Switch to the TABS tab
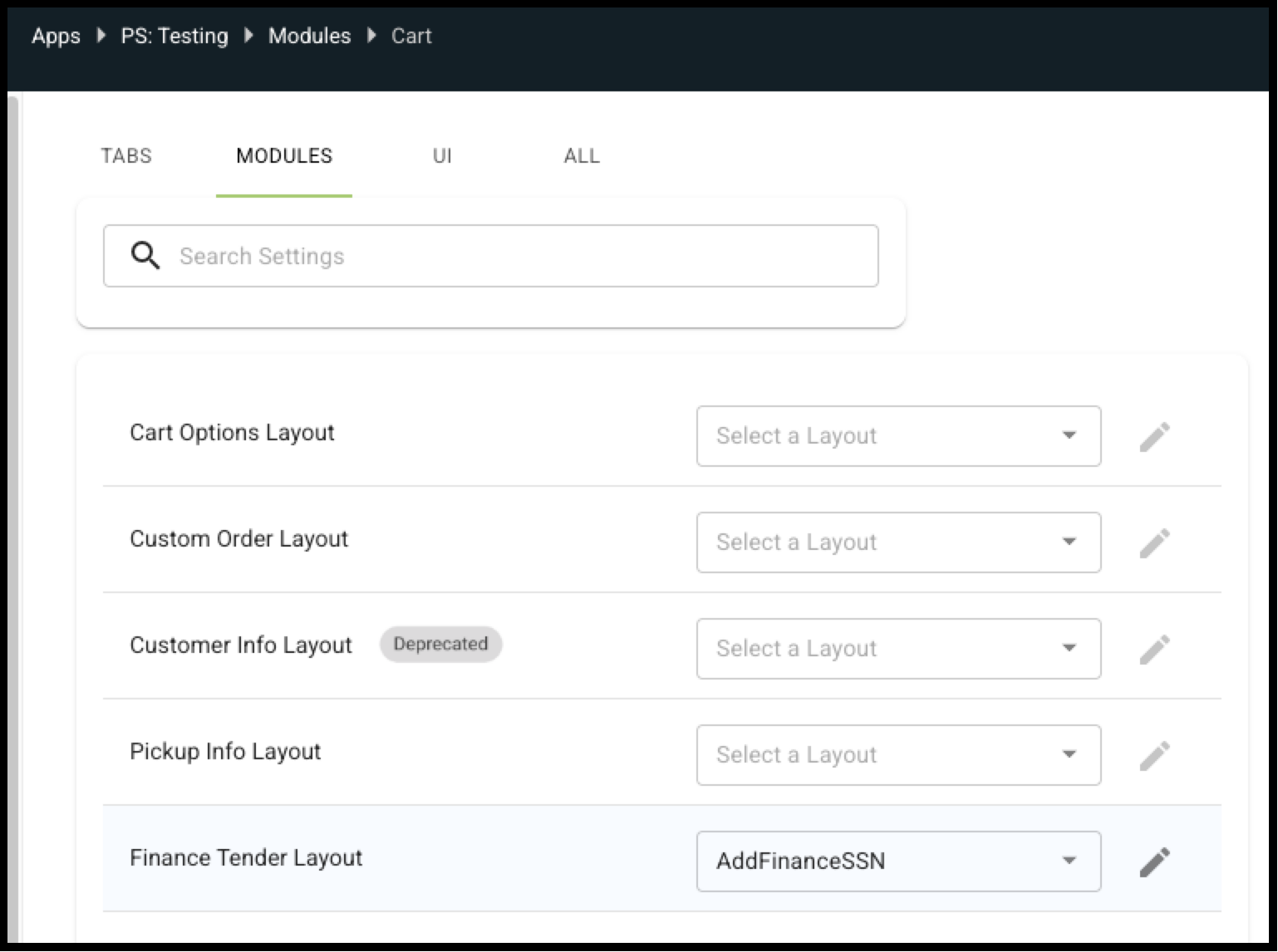 pyautogui.click(x=126, y=156)
